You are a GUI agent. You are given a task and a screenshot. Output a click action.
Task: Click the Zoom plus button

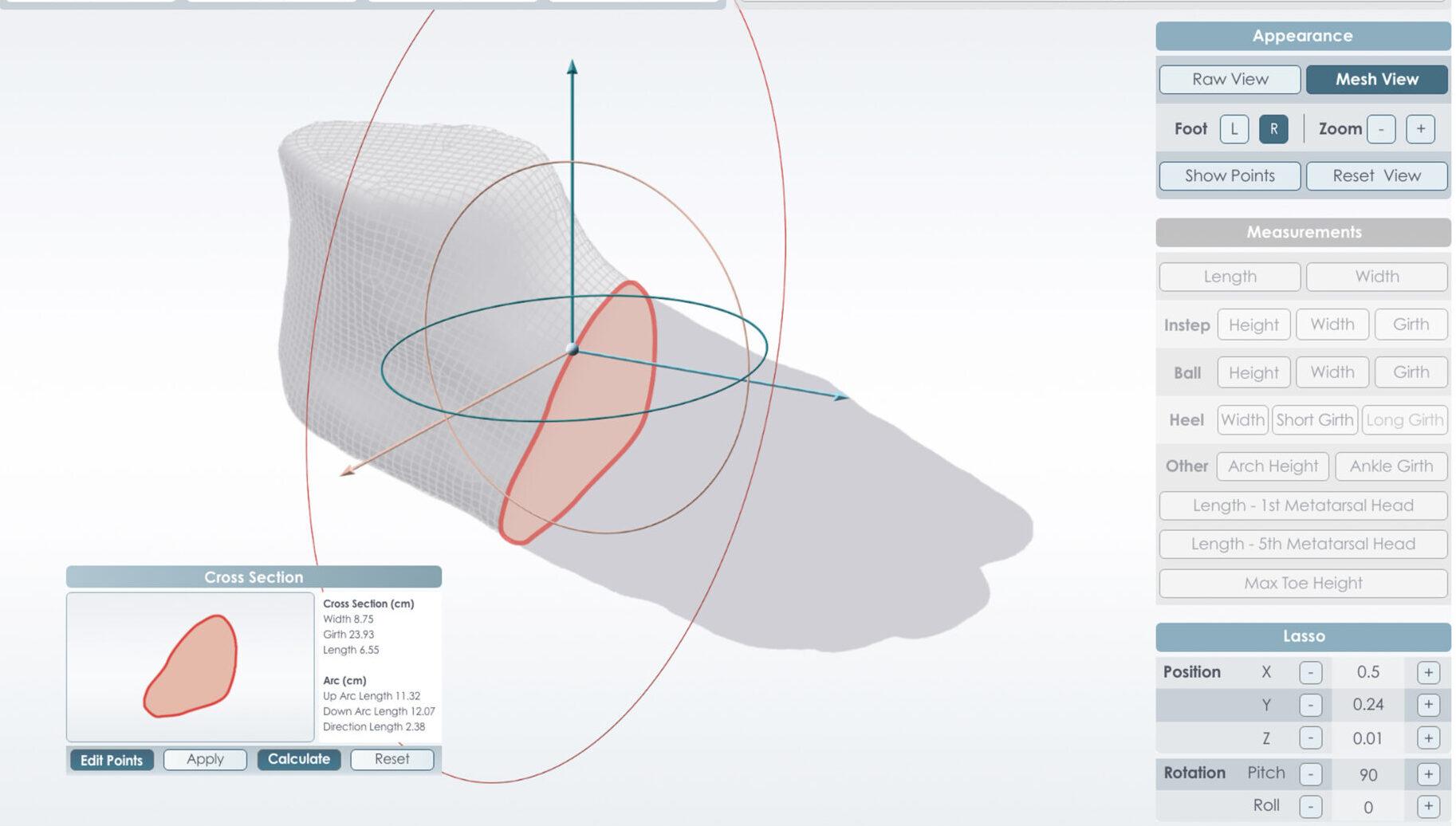click(x=1420, y=129)
